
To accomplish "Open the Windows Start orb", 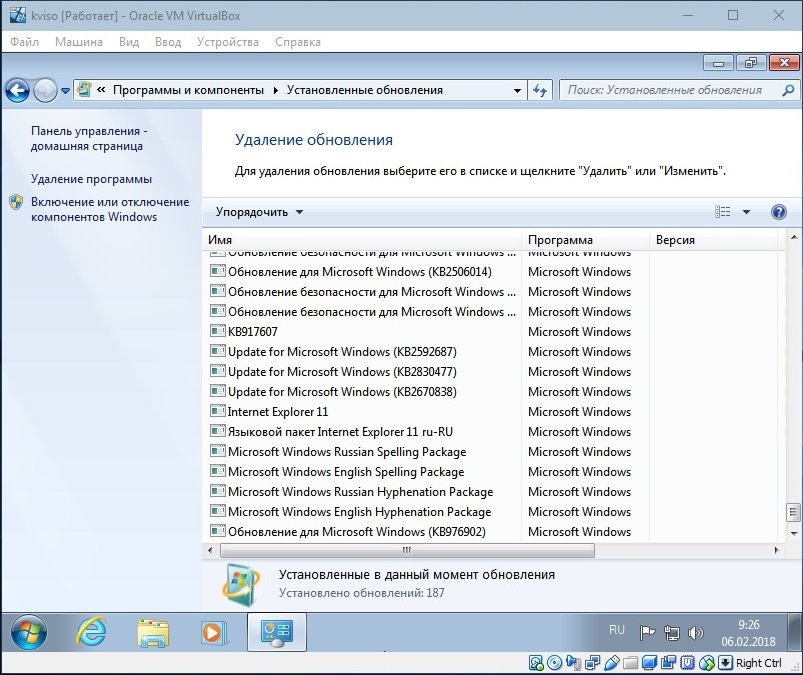I will coord(29,632).
